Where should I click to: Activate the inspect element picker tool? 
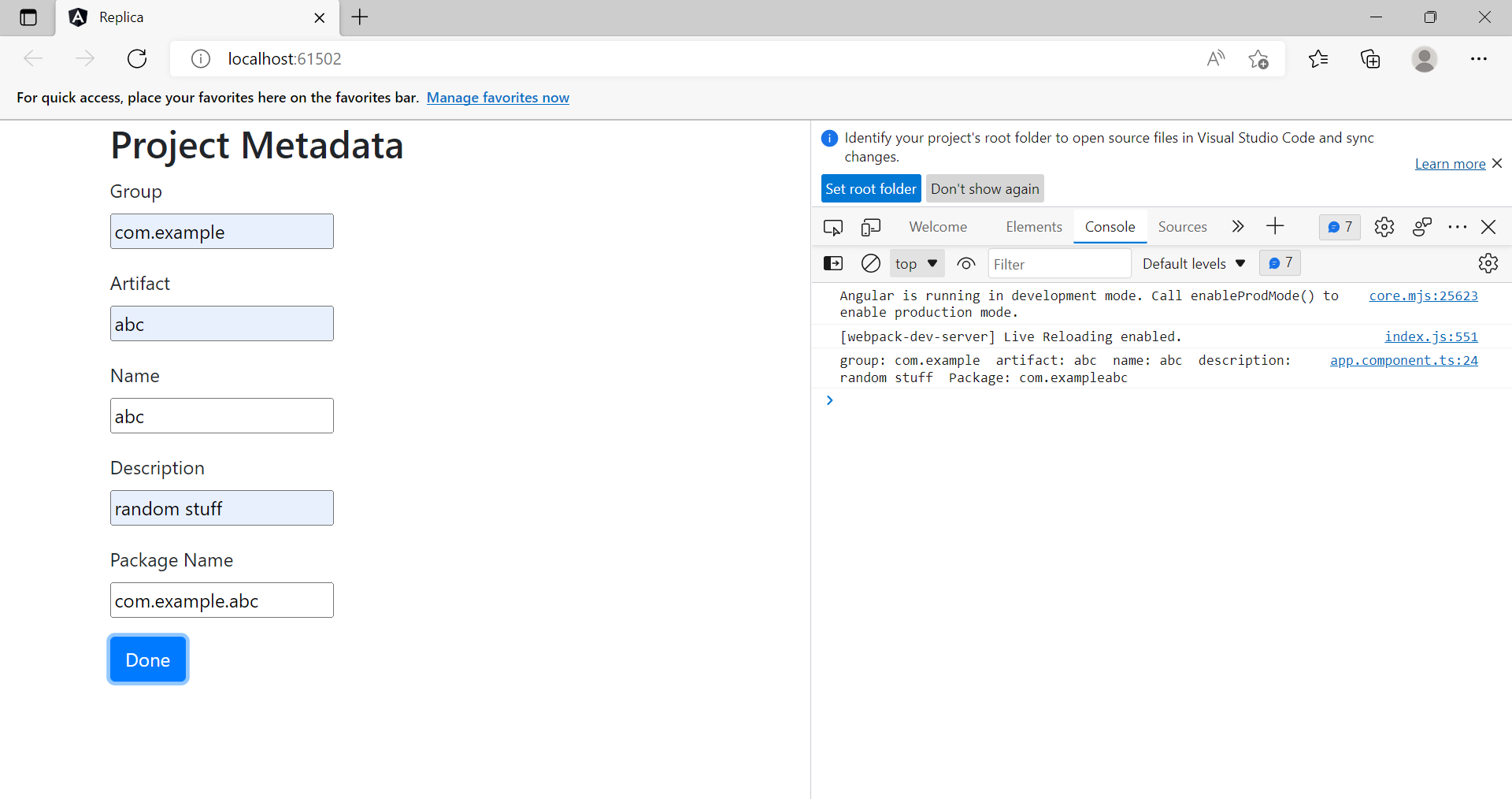tap(833, 227)
